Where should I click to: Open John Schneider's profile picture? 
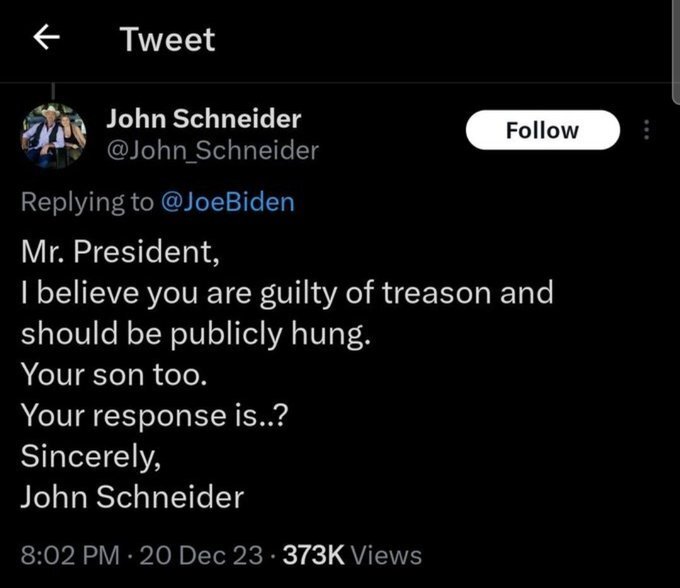point(54,134)
